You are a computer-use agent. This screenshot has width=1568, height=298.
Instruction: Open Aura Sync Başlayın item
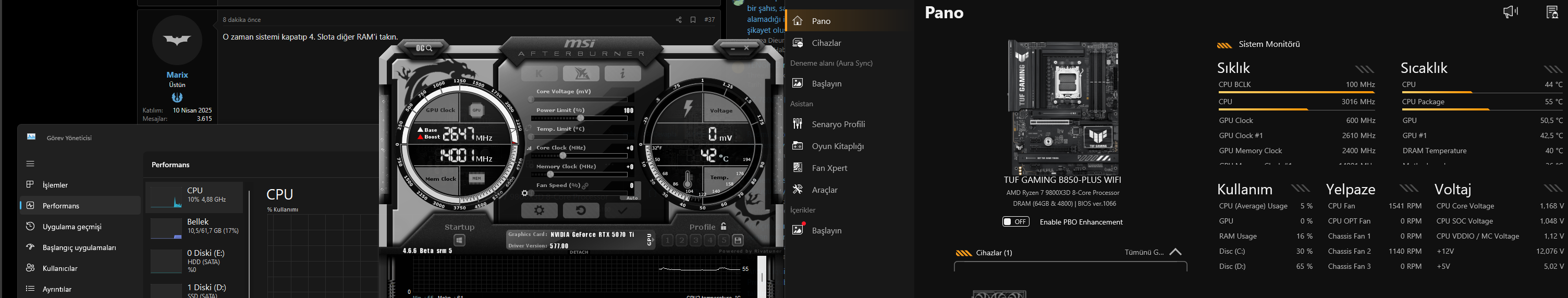(850, 83)
